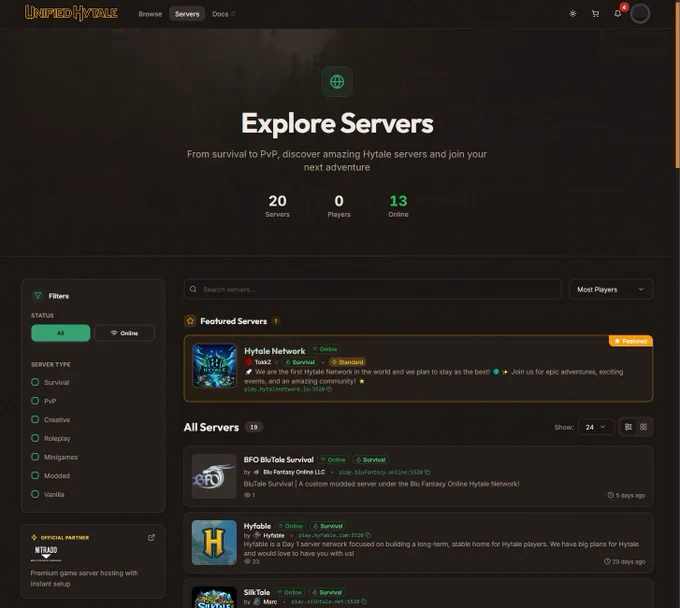
Task: Open the Most Players sort dropdown
Action: tap(611, 289)
